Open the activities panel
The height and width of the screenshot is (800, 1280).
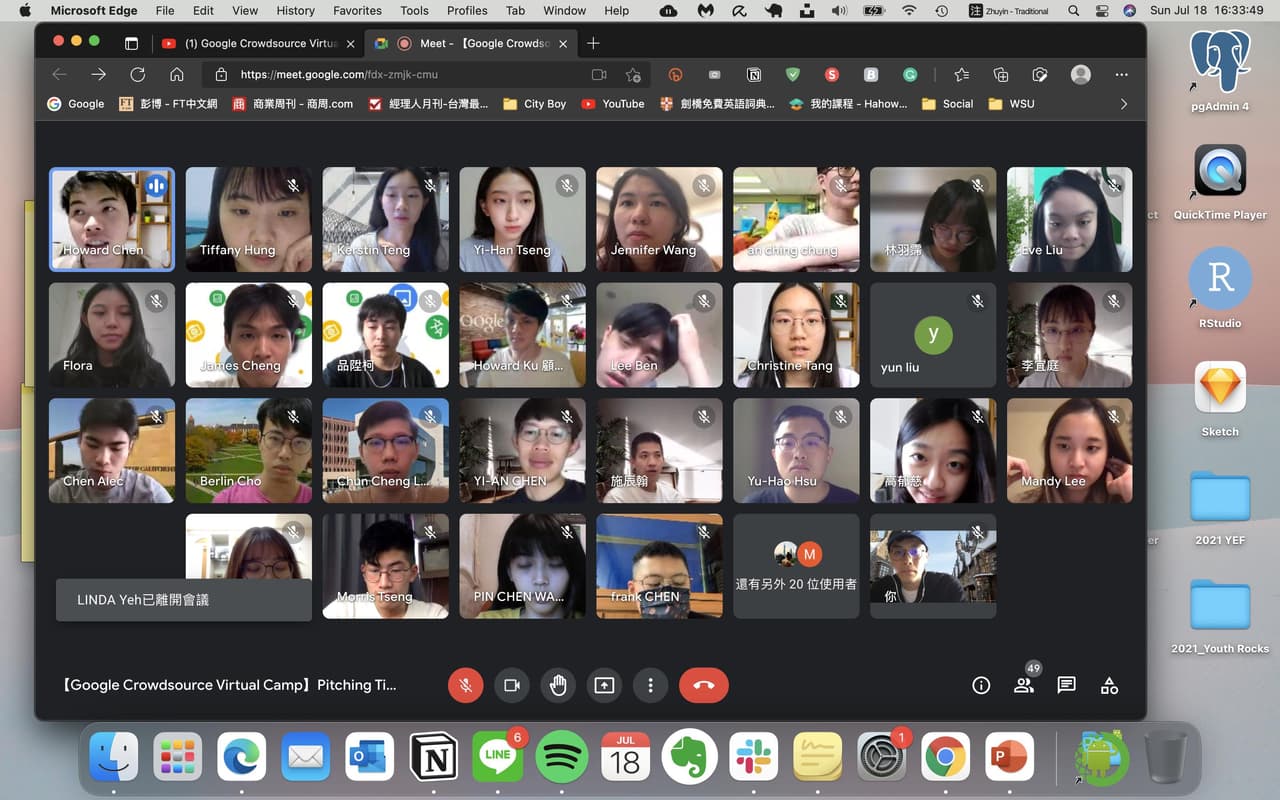(1109, 685)
